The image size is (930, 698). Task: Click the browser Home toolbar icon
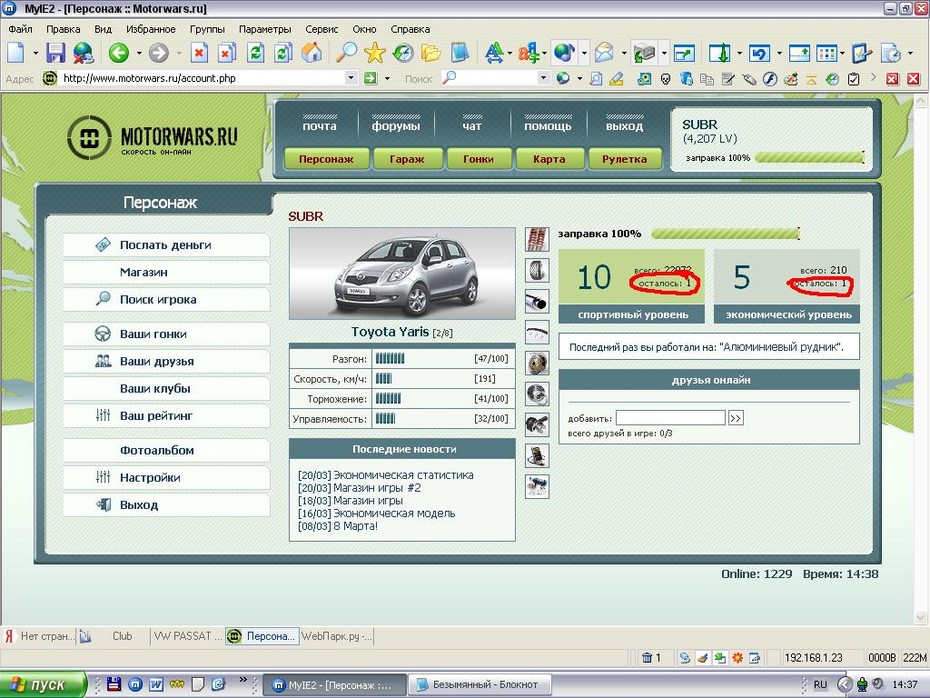tap(312, 53)
